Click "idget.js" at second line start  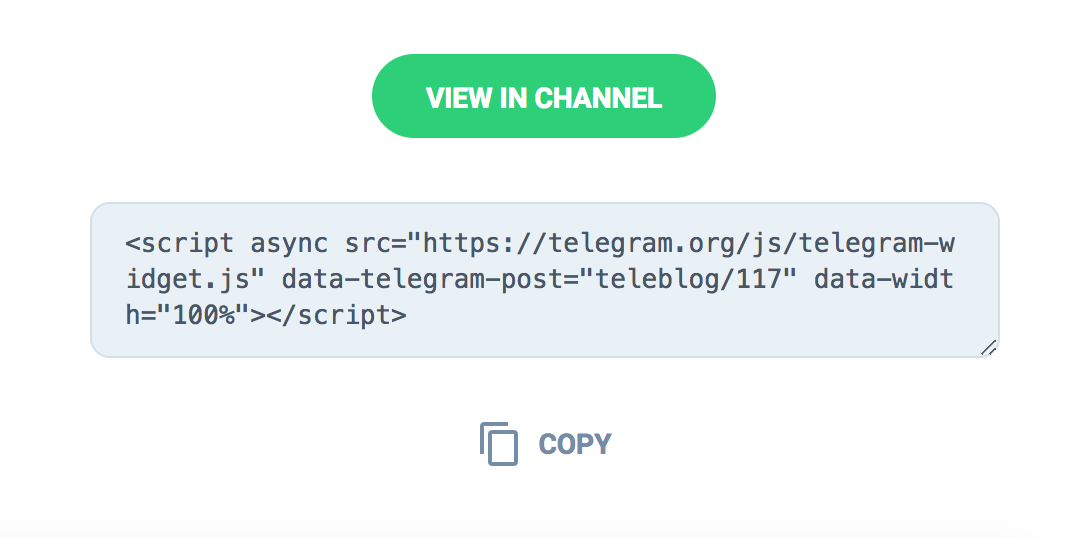pyautogui.click(x=187, y=279)
